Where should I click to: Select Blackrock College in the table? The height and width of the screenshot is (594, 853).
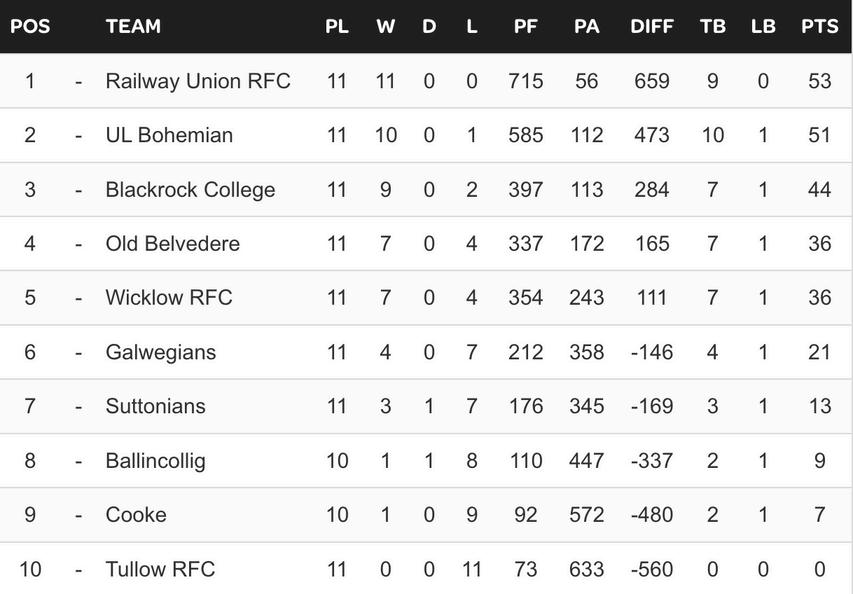(x=190, y=189)
